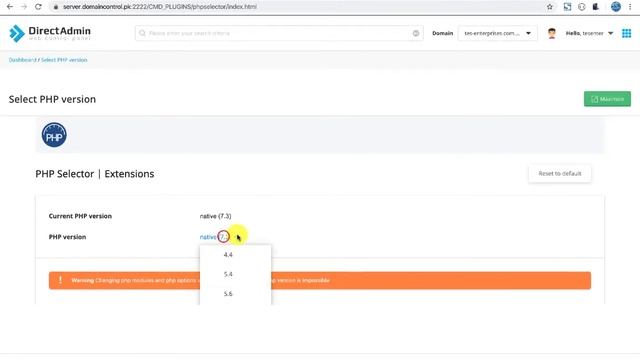
Task: Click the icon at search box right end
Action: click(416, 33)
